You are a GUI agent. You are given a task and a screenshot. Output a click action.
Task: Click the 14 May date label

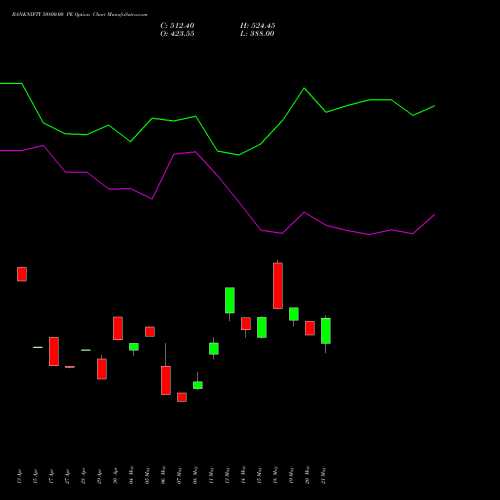tap(243, 475)
